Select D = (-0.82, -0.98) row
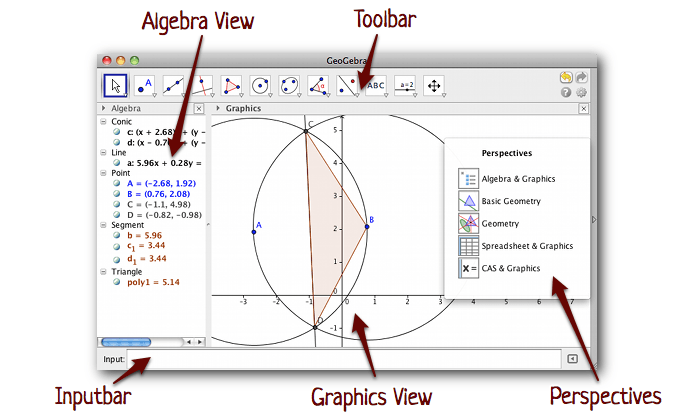Screen dimensions: 700x420 pos(164,215)
